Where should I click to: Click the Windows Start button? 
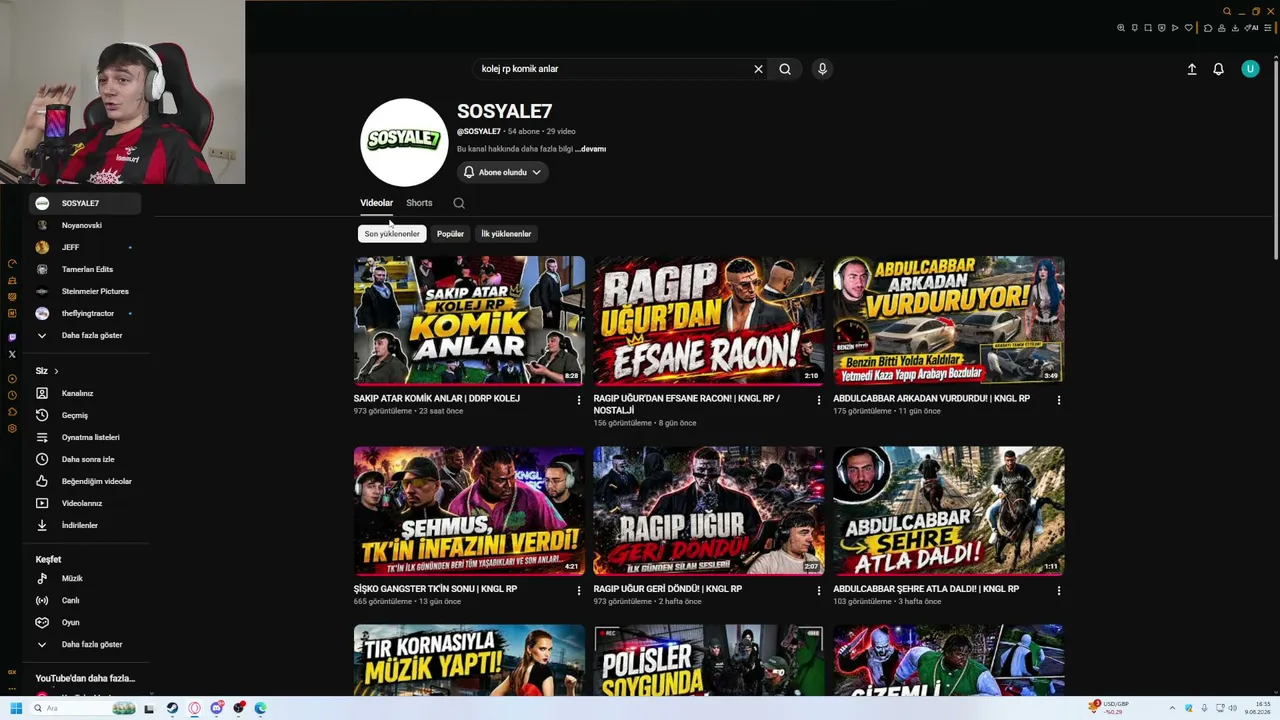coord(16,708)
